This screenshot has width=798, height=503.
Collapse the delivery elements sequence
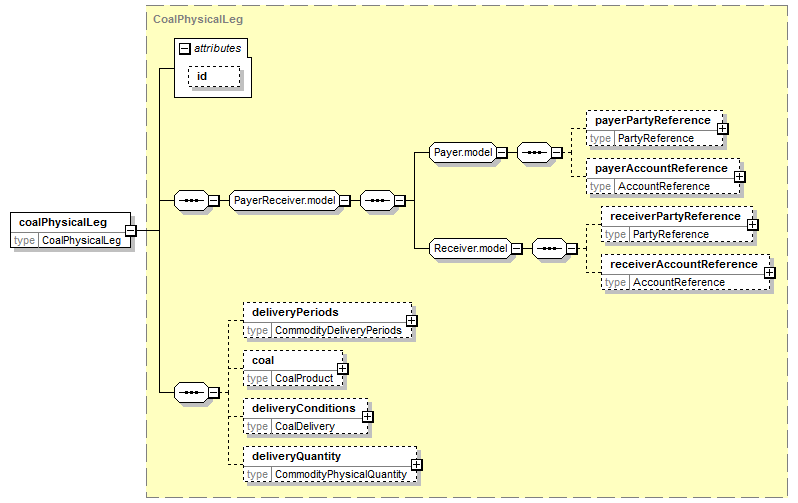[x=214, y=393]
